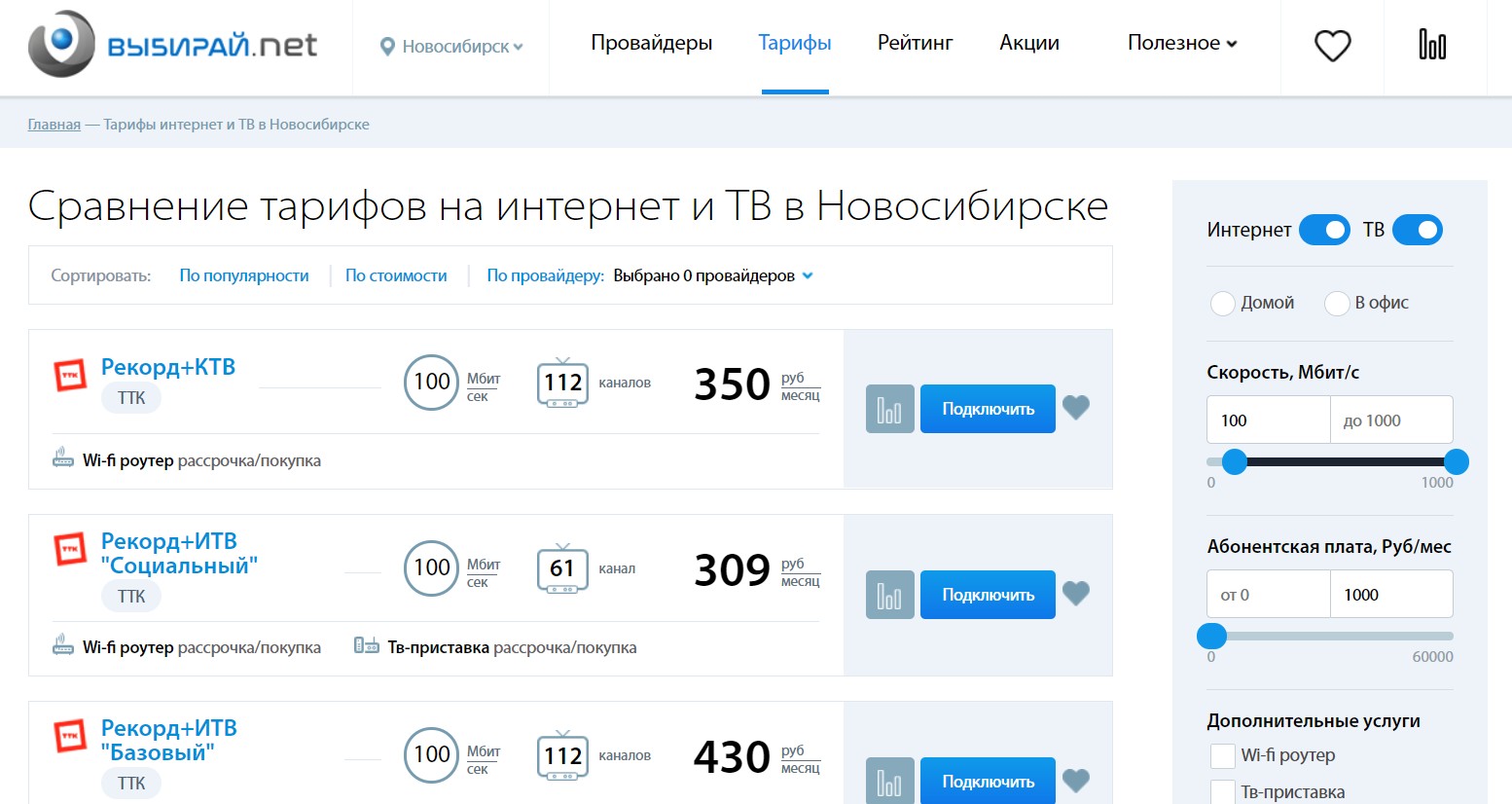1512x804 pixels.
Task: Click Тв-приставка icon in "Социальный" card
Action: 366,645
